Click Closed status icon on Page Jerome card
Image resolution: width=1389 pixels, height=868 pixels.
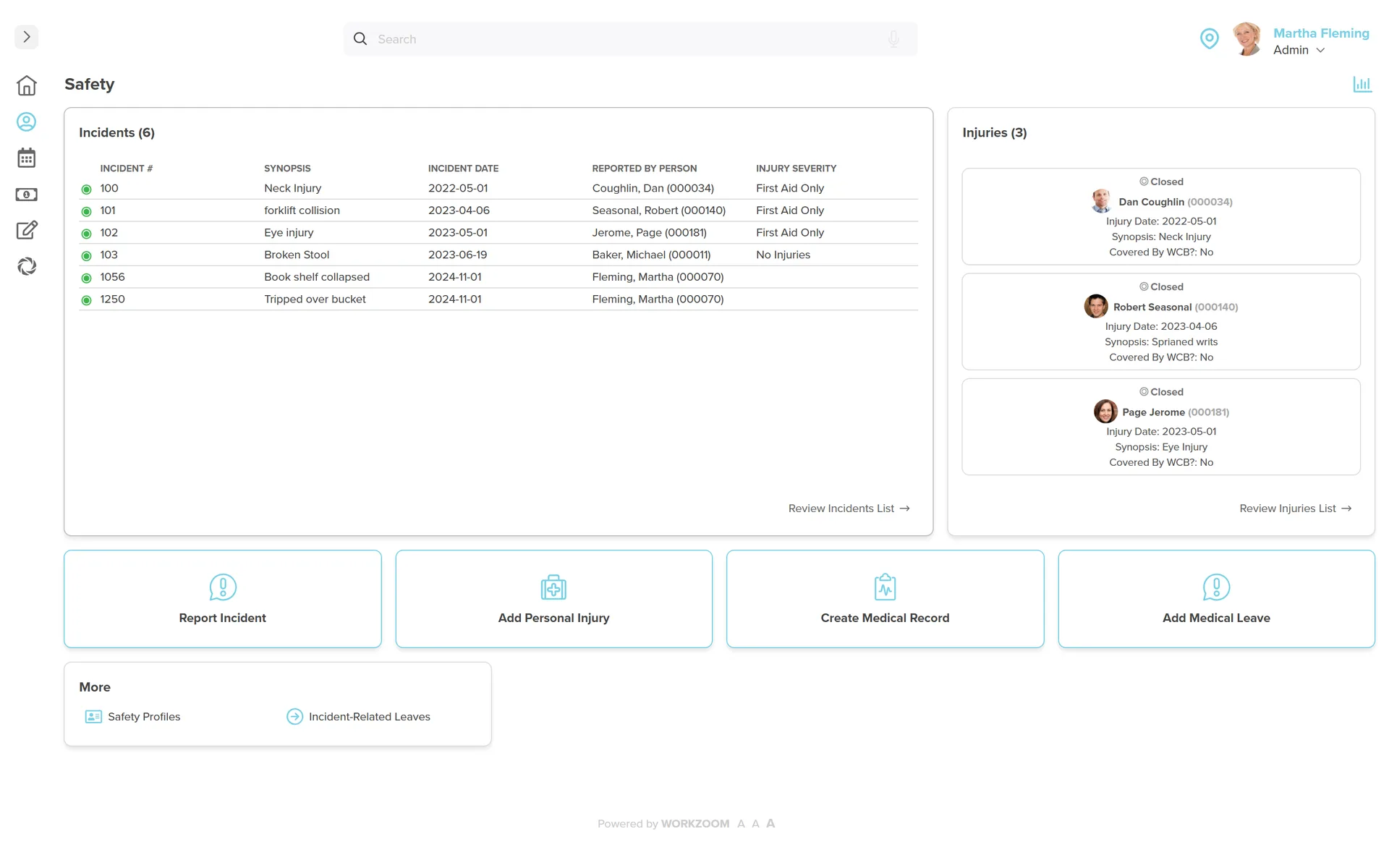point(1144,391)
